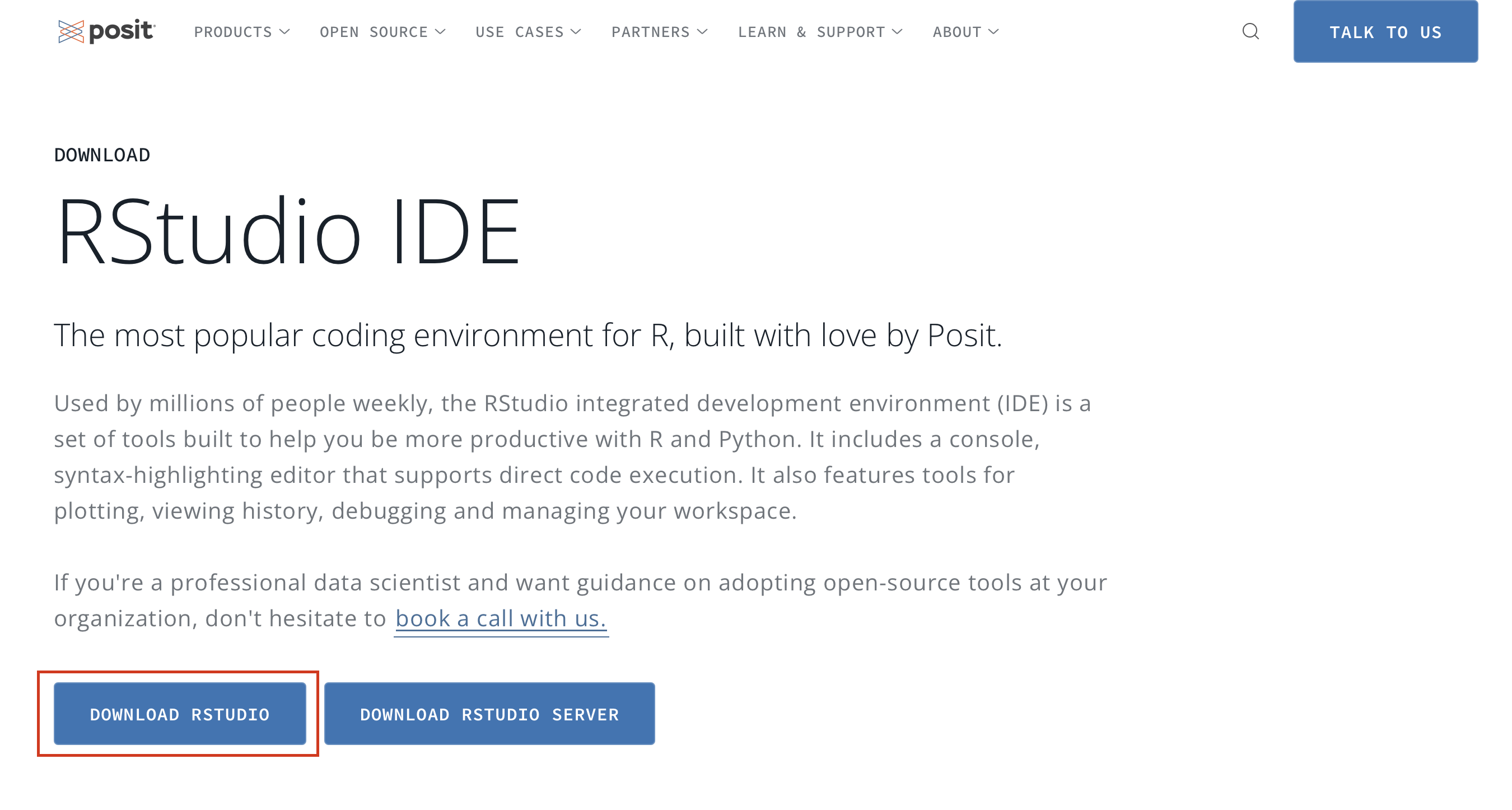This screenshot has width=1512, height=810.
Task: Click the Download RStudio button
Action: [180, 714]
